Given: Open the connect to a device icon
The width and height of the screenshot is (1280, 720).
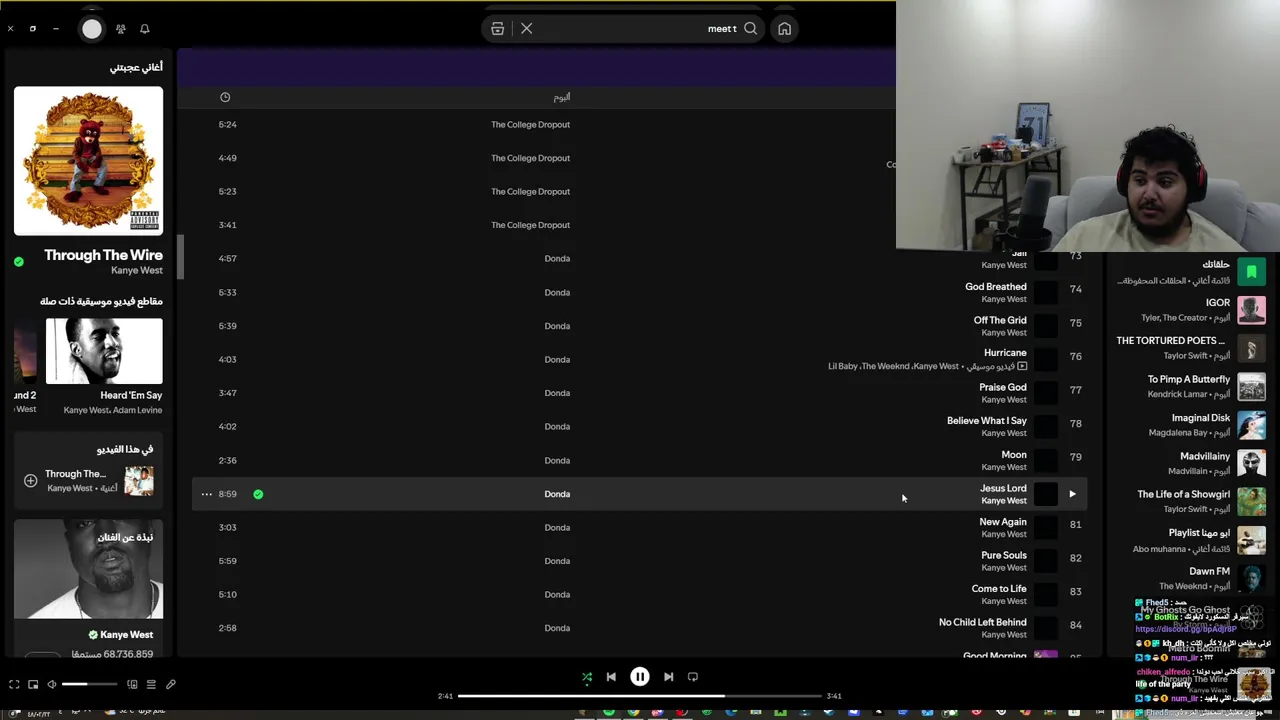Looking at the screenshot, I should coord(132,685).
